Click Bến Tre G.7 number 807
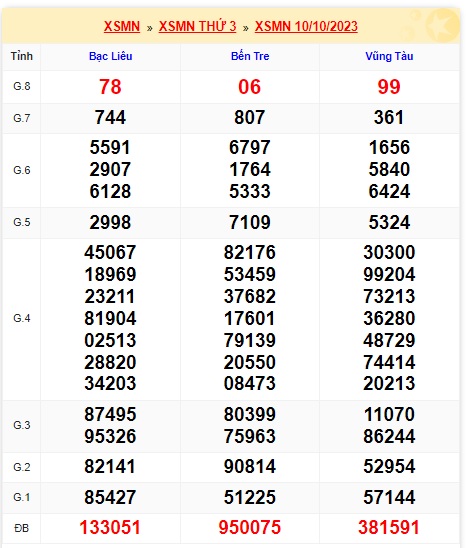466x548 pixels. (250, 117)
